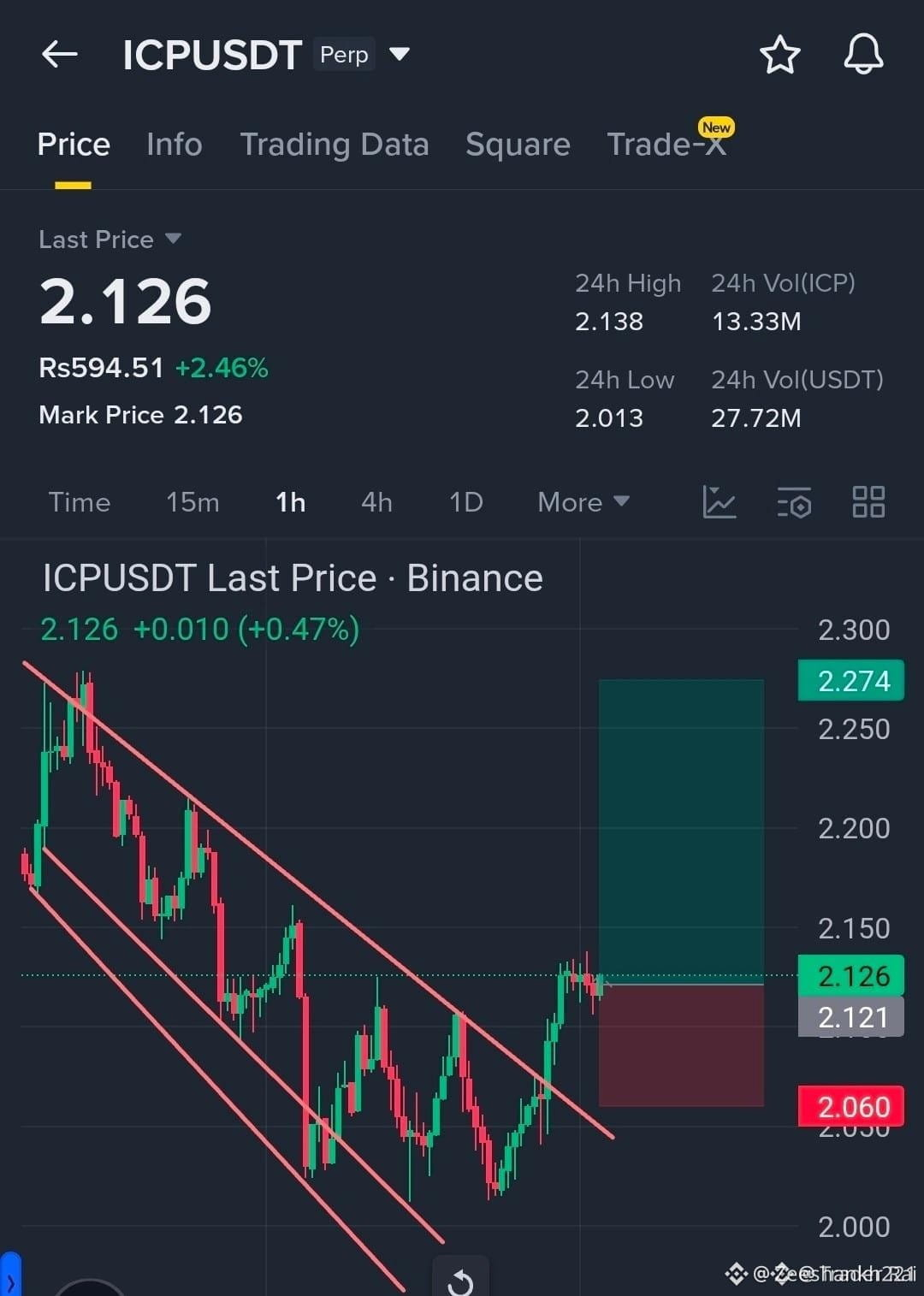Screen dimensions: 924x1296
Task: Tap the back arrow
Action: 60,55
